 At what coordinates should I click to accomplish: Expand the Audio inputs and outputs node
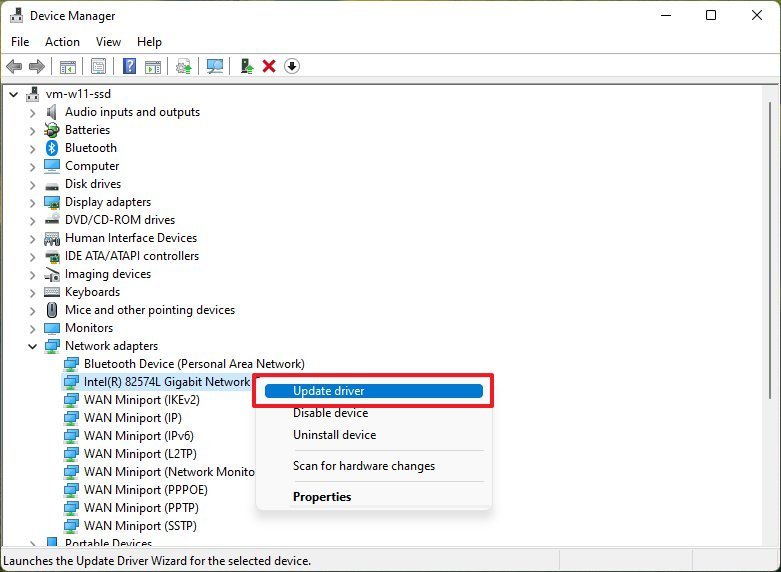point(32,112)
